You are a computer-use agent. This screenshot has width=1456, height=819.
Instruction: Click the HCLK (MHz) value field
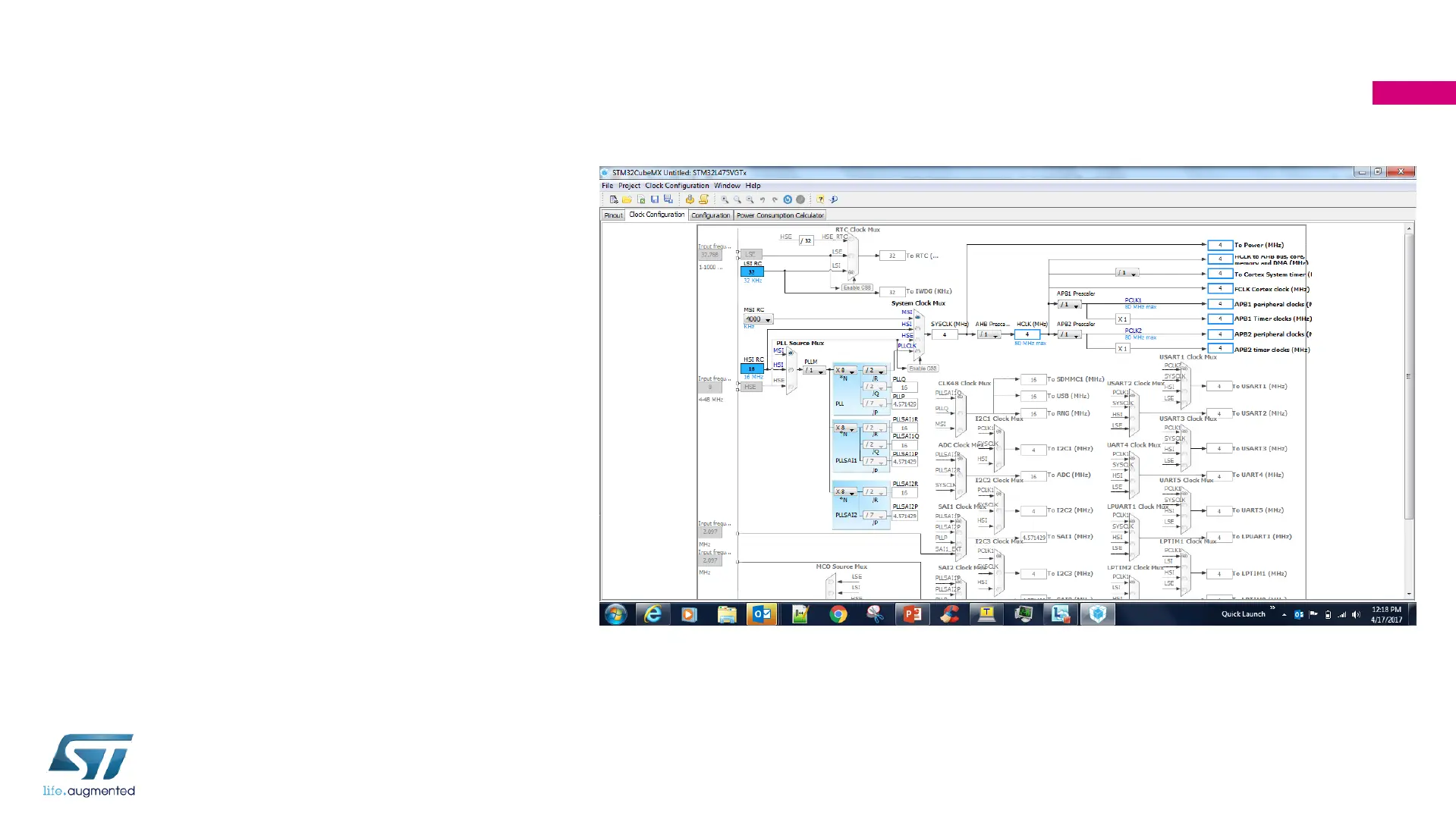(x=1027, y=334)
